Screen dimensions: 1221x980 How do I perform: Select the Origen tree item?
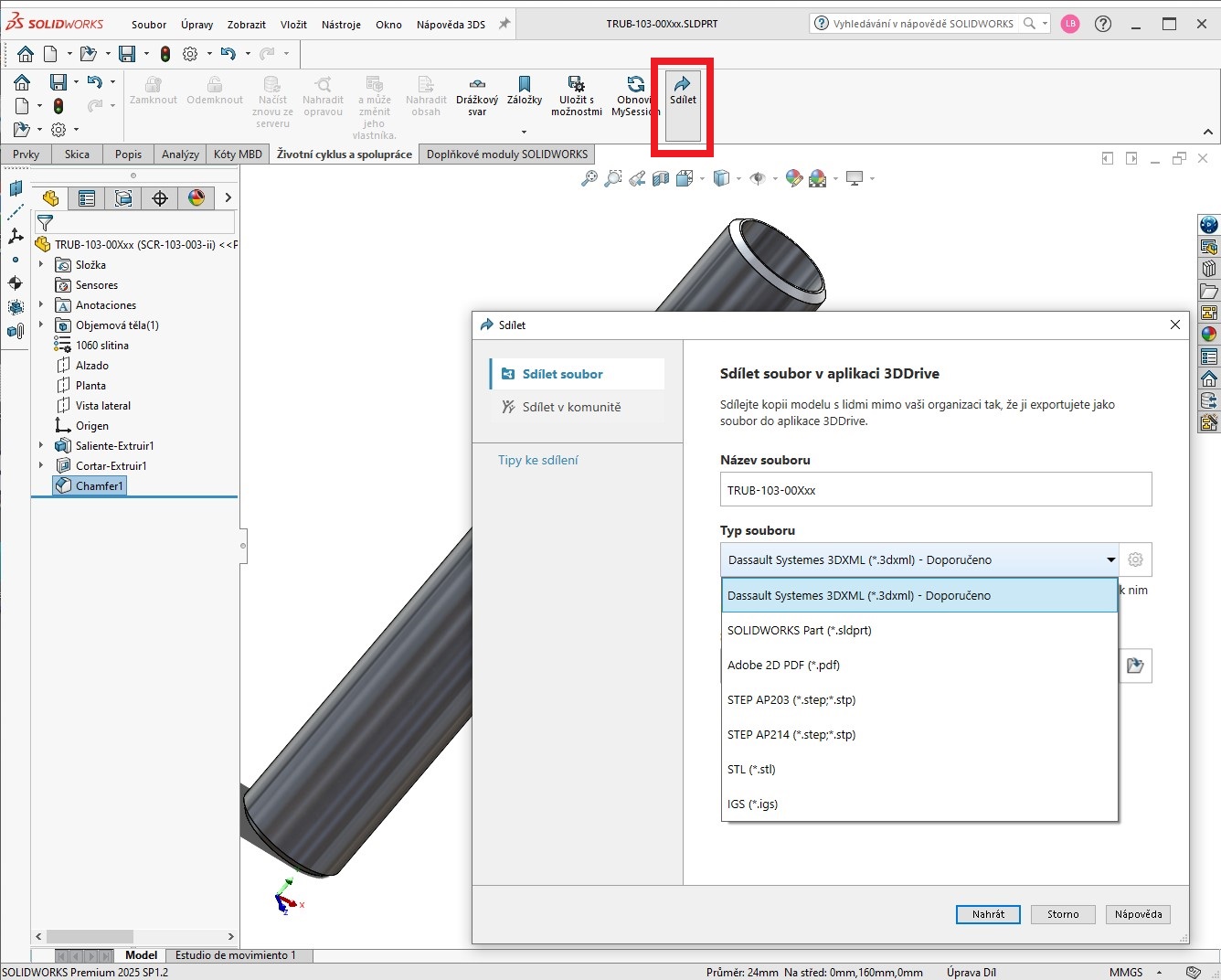coord(82,425)
